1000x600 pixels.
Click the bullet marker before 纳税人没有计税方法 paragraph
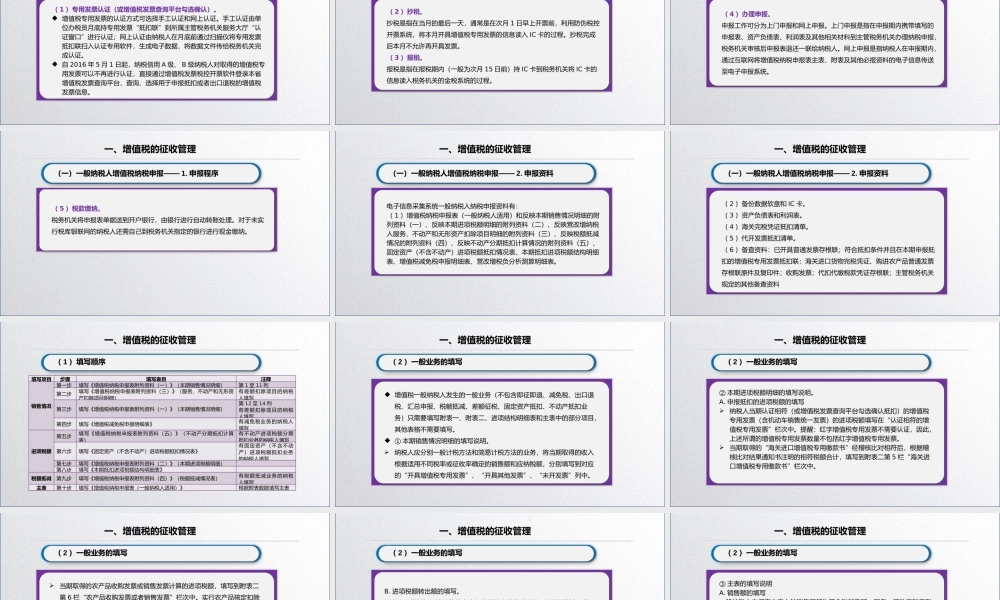(386, 452)
